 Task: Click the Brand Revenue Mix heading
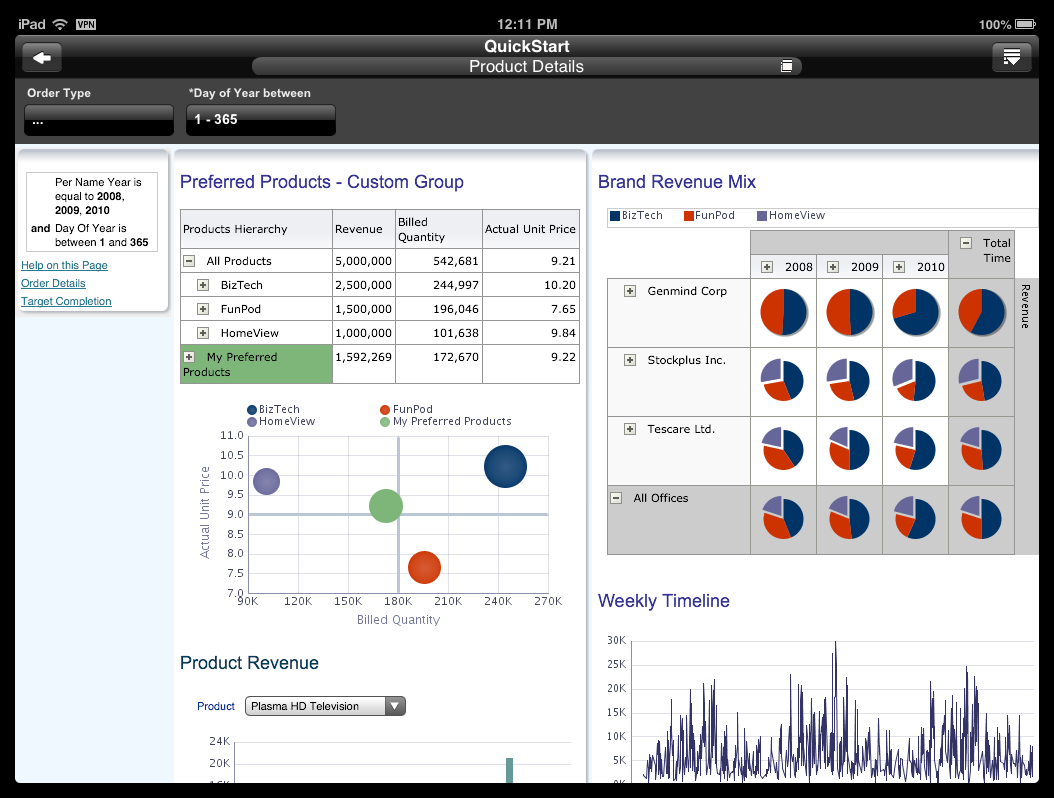coord(677,182)
